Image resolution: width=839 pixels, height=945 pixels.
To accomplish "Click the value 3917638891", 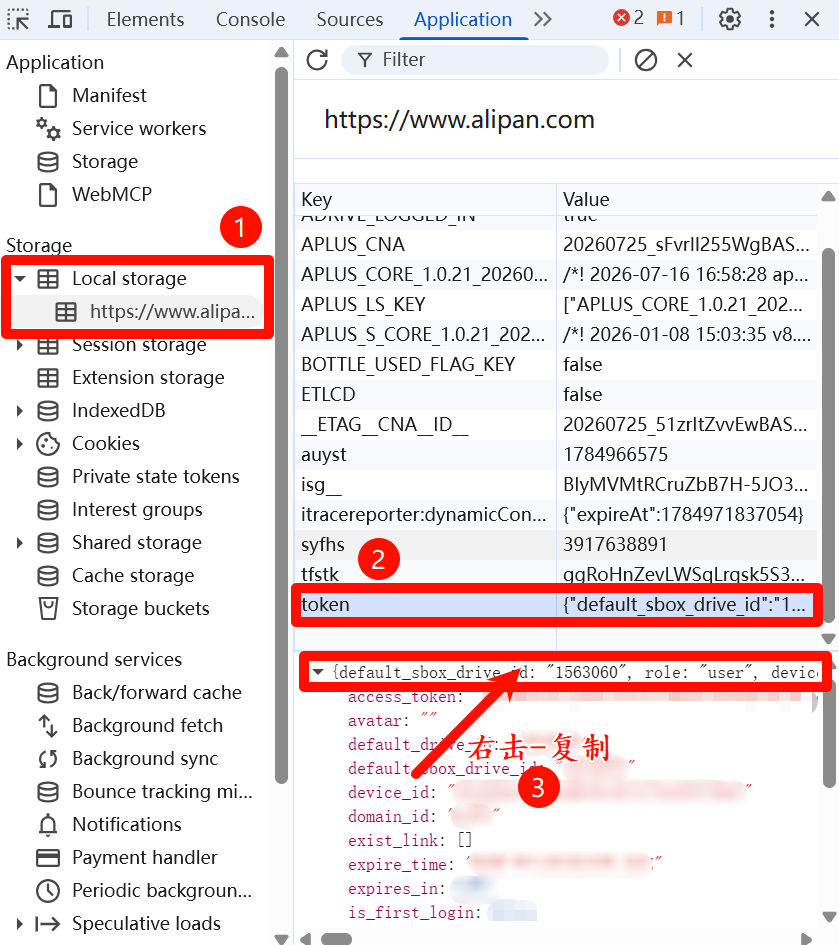I will 615,545.
